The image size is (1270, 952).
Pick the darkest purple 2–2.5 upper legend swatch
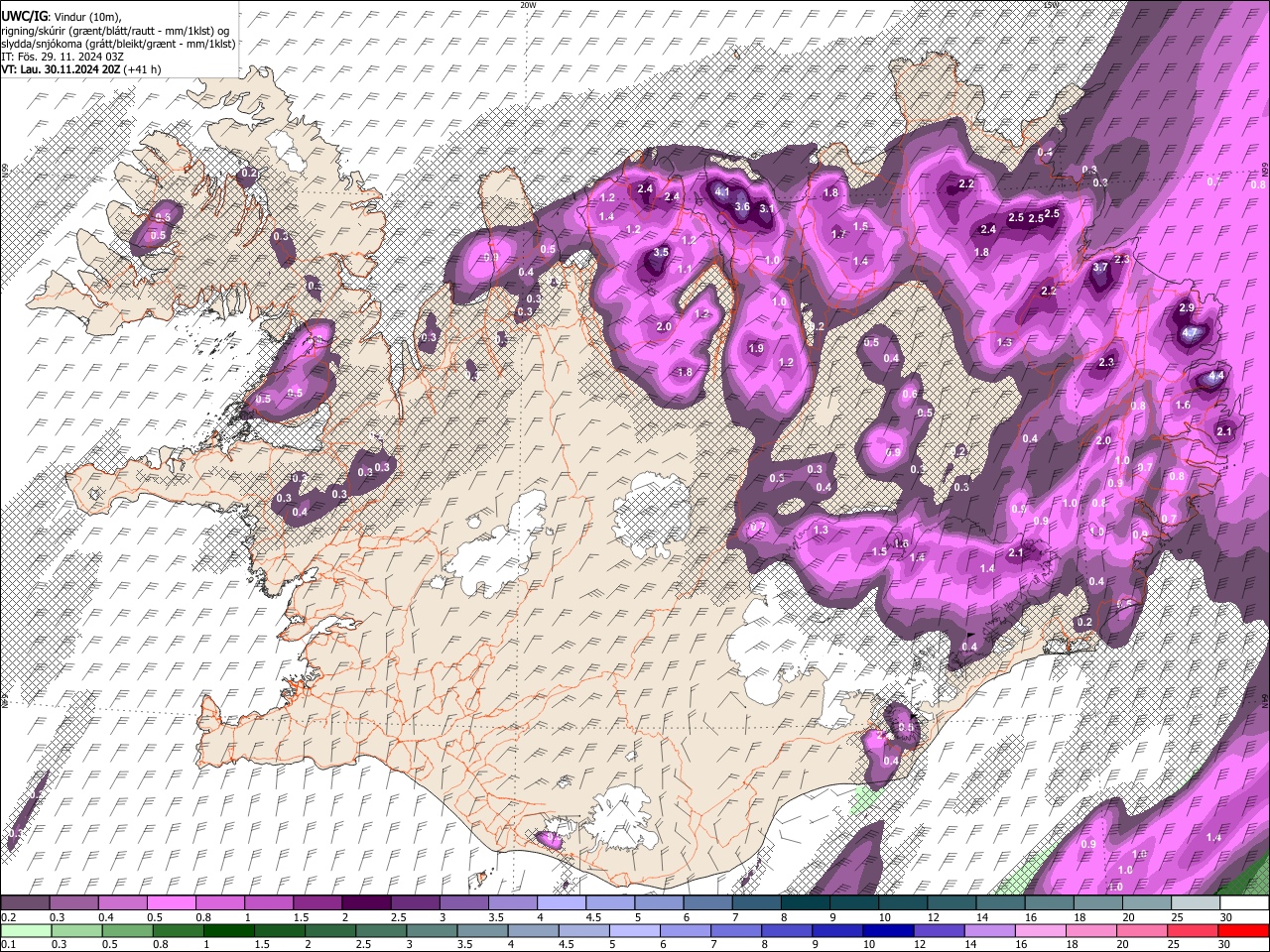365,902
